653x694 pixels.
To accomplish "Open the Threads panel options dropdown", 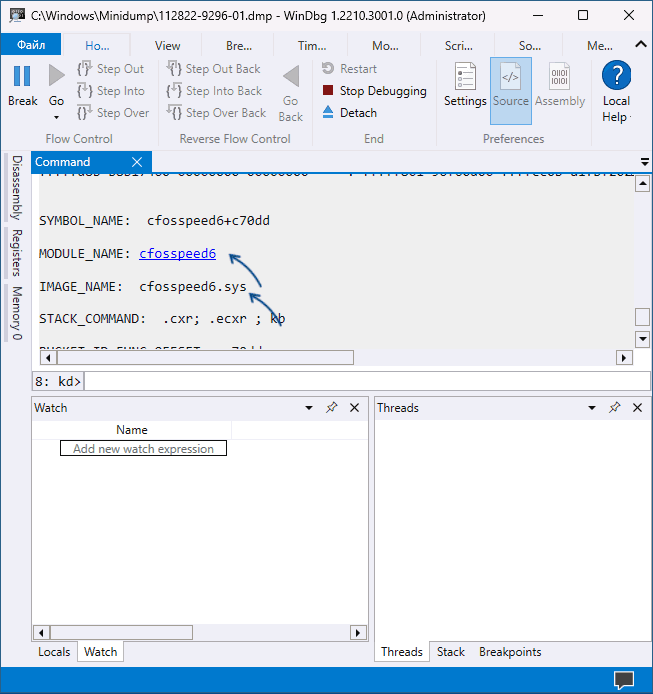I will pyautogui.click(x=593, y=408).
